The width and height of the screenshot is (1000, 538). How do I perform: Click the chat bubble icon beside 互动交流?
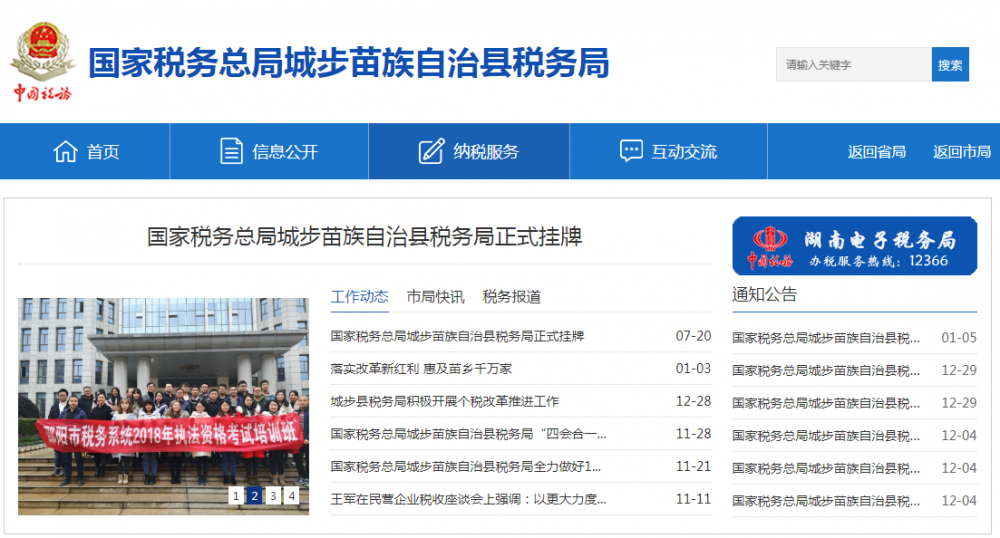tap(631, 150)
